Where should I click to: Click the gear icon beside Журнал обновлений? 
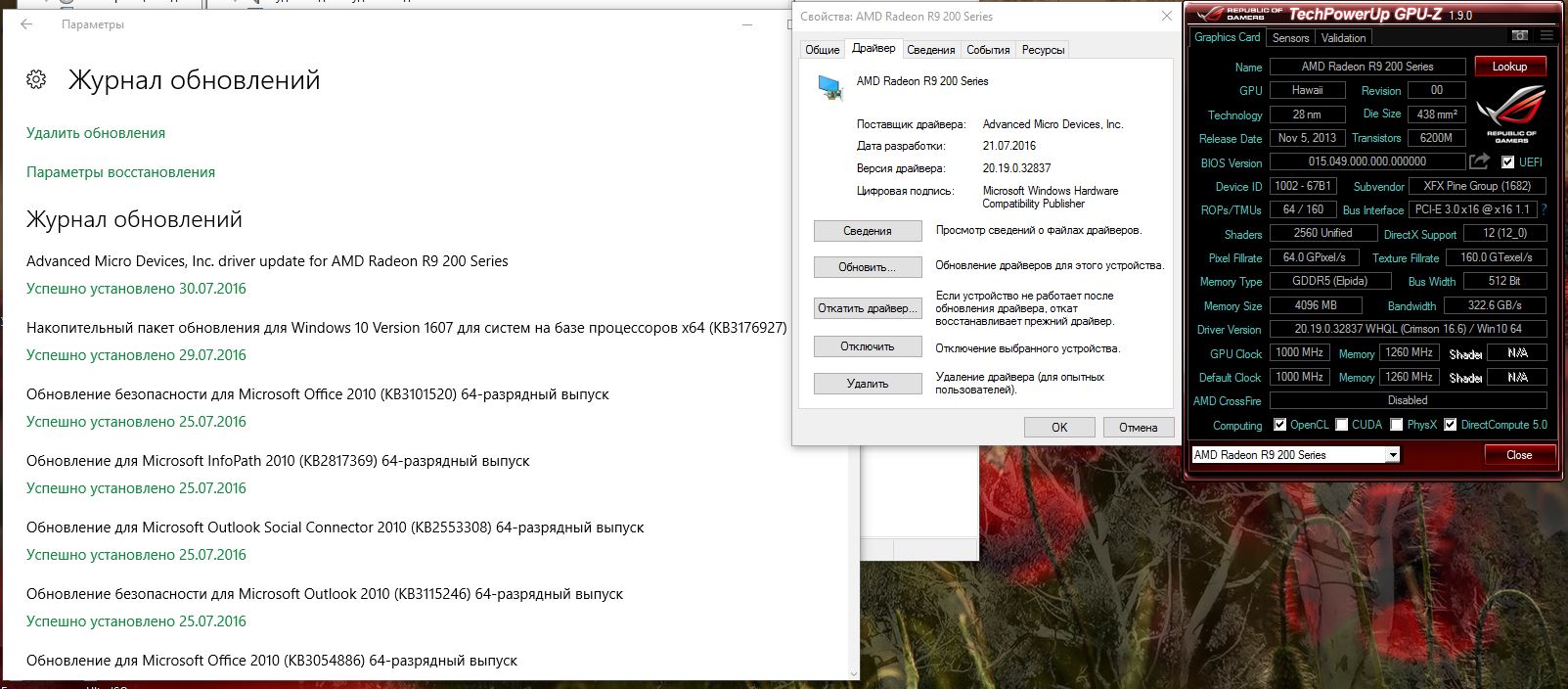(x=37, y=80)
